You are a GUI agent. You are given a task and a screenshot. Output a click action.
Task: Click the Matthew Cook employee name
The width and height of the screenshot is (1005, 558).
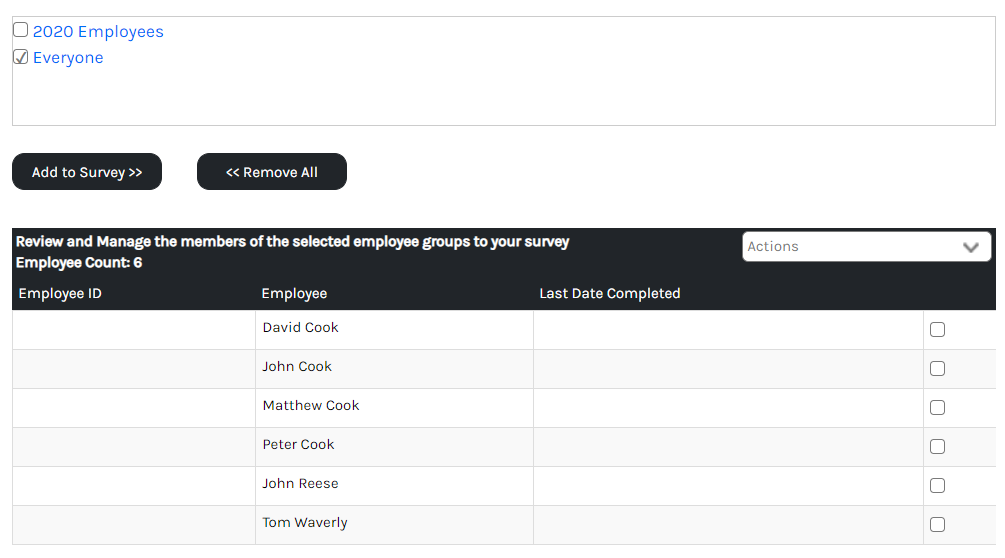(310, 406)
